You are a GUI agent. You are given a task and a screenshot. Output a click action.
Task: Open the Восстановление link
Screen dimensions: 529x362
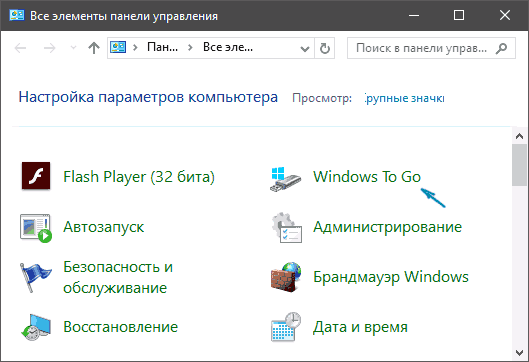[x=120, y=327]
